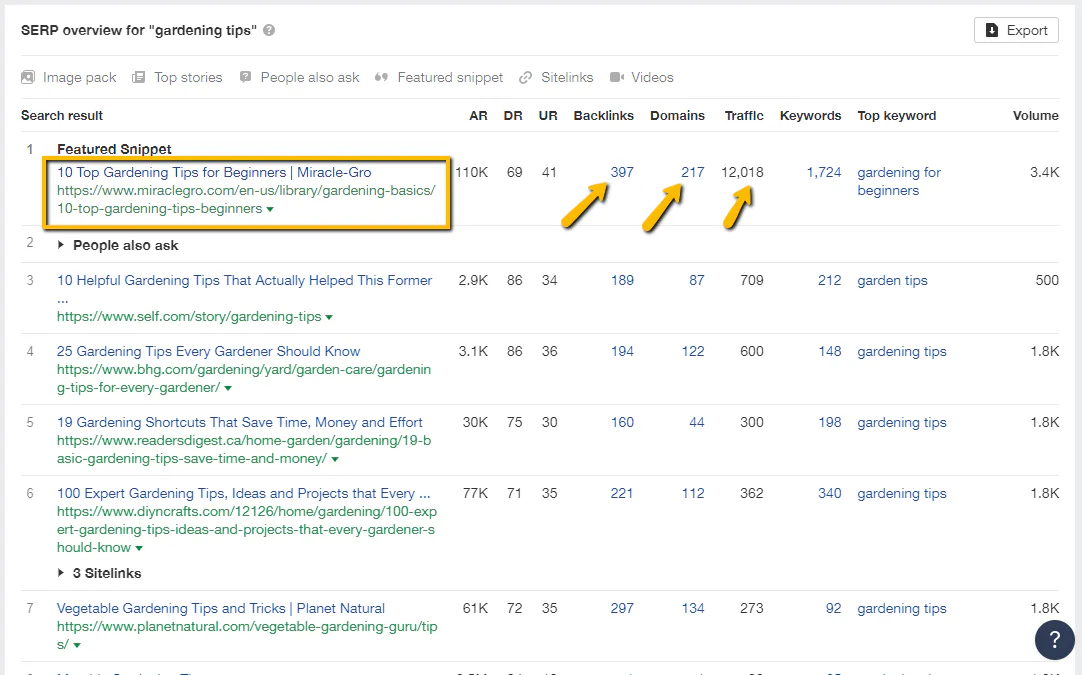
Task: Click backlinks value 297 for planetnatural.com
Action: [x=622, y=608]
